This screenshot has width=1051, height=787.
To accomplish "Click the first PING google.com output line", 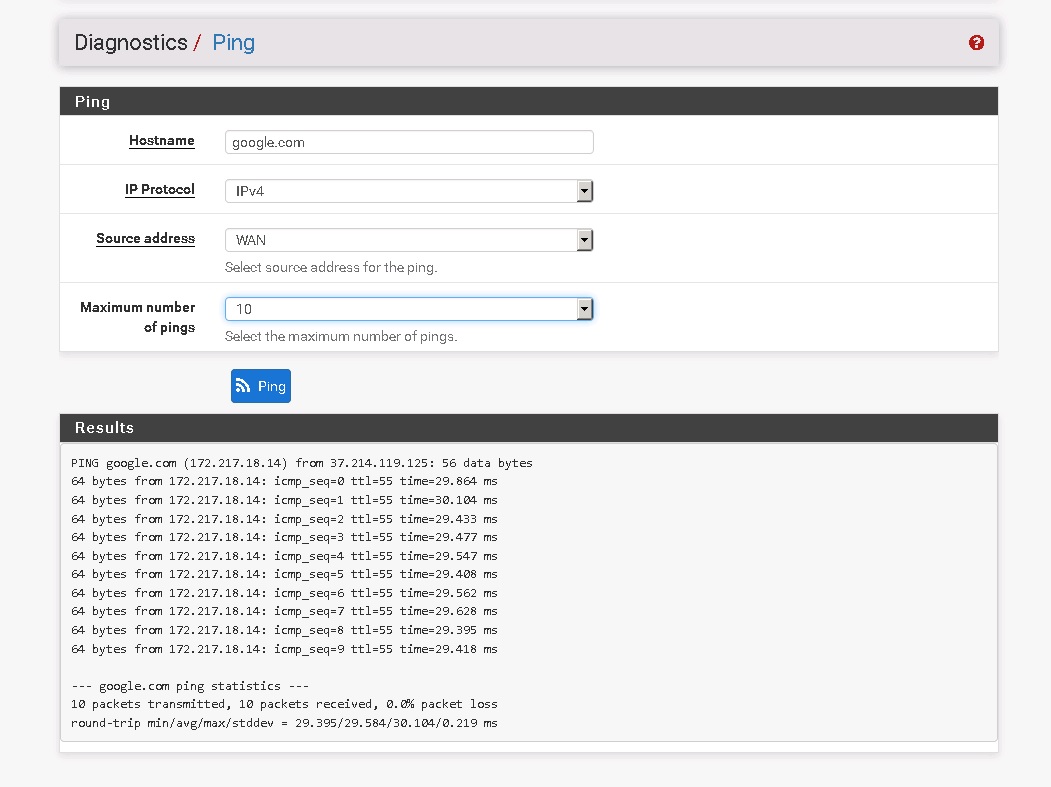I will pos(302,463).
